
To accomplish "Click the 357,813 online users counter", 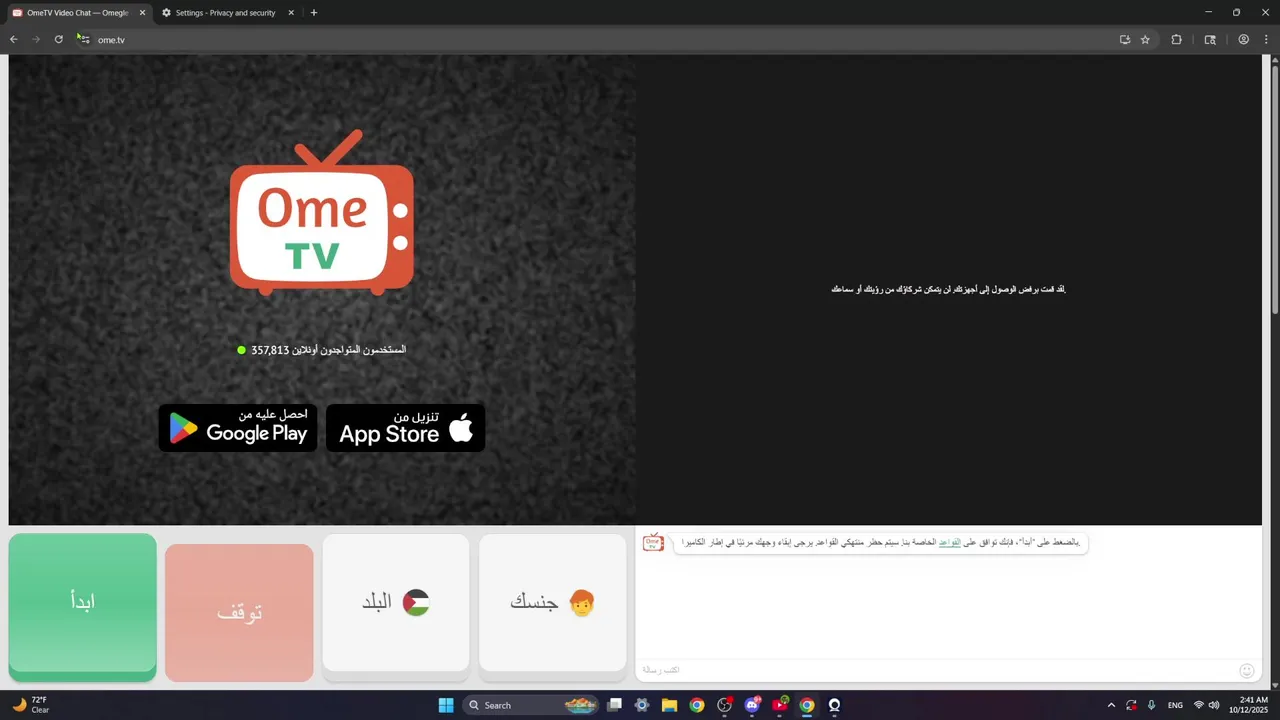I will pos(322,350).
